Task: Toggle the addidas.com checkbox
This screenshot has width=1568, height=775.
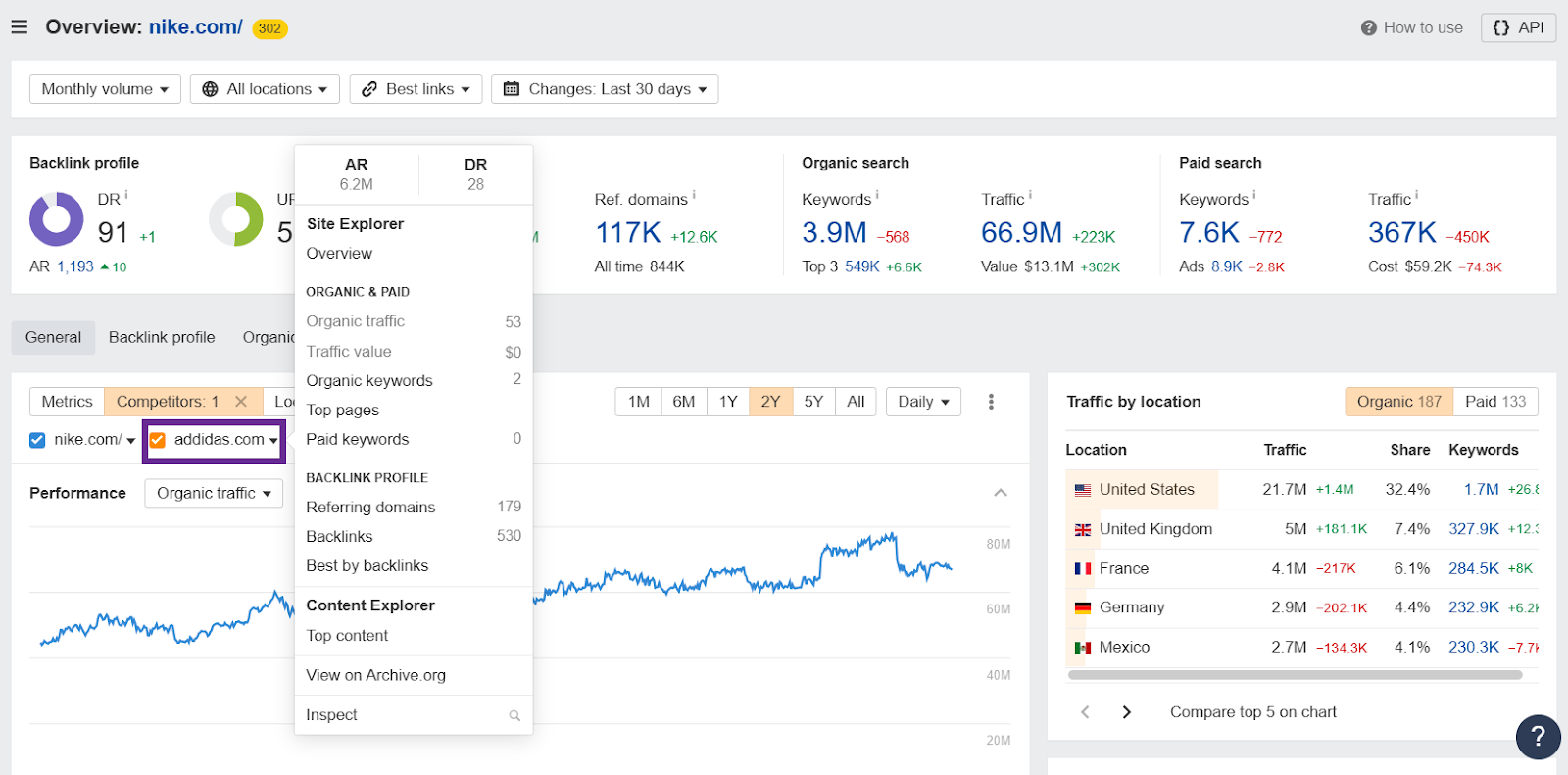Action: [x=158, y=440]
